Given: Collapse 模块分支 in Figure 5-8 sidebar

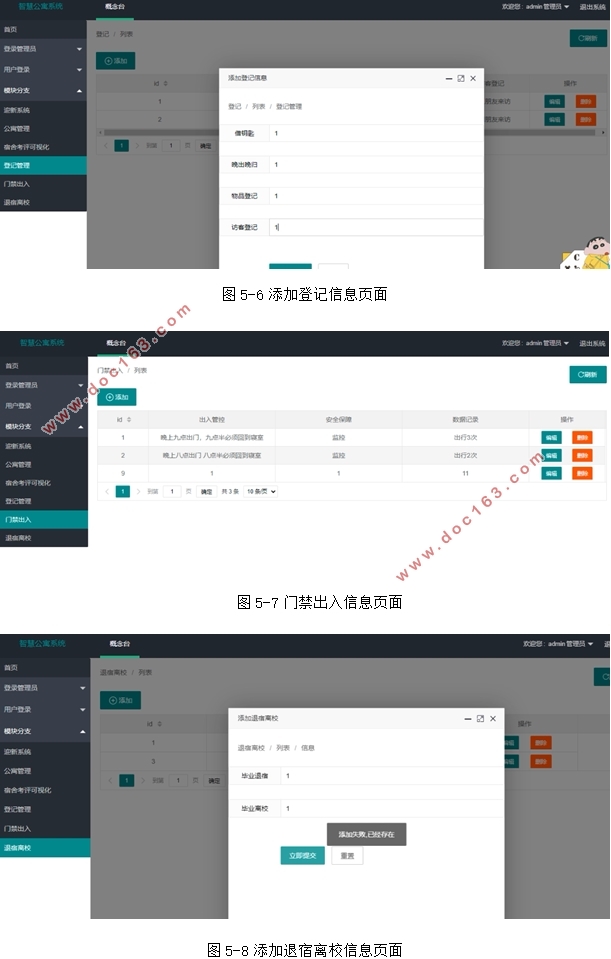Looking at the screenshot, I should (x=45, y=731).
